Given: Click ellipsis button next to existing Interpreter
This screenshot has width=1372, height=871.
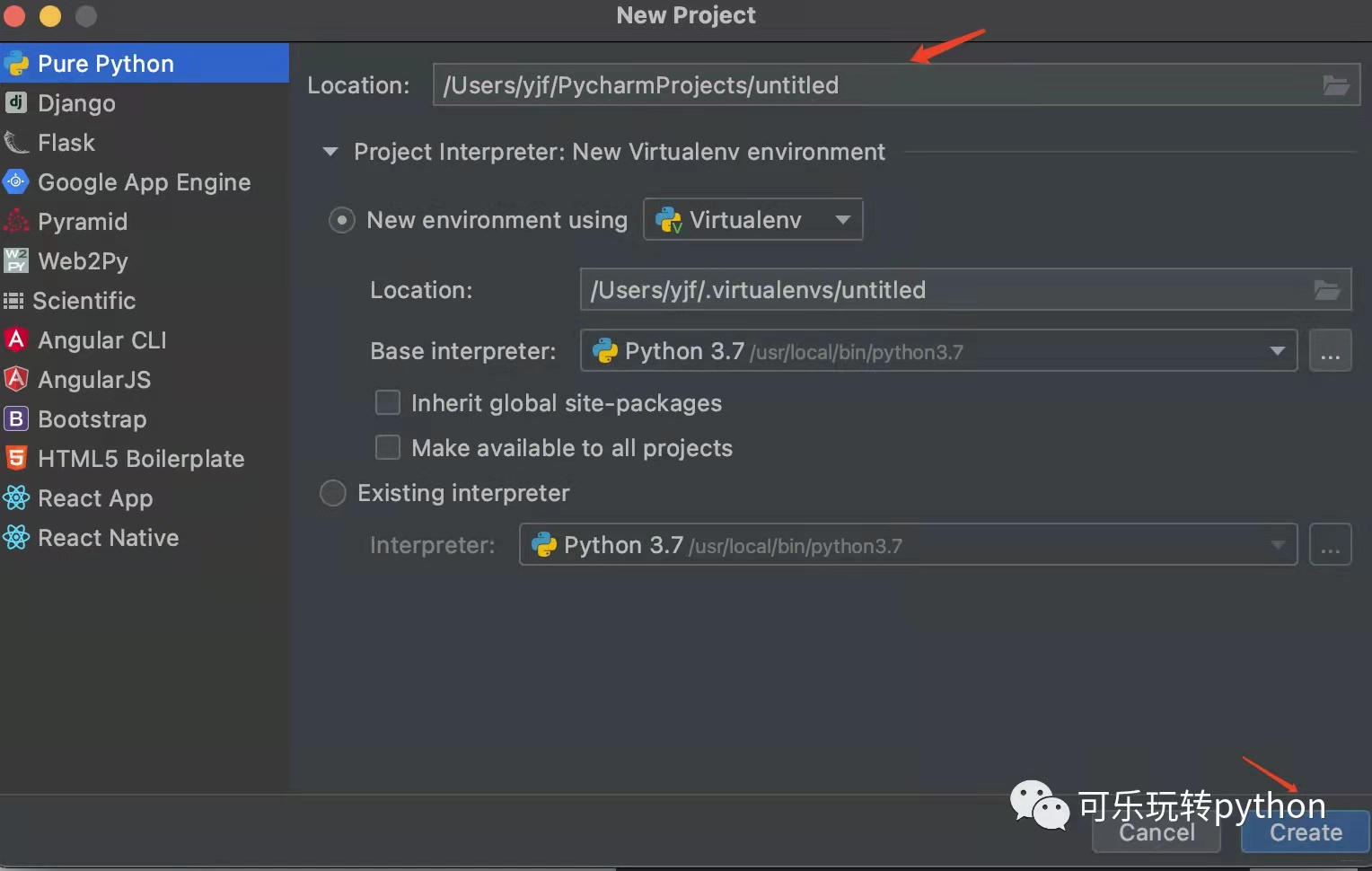Looking at the screenshot, I should pos(1331,545).
